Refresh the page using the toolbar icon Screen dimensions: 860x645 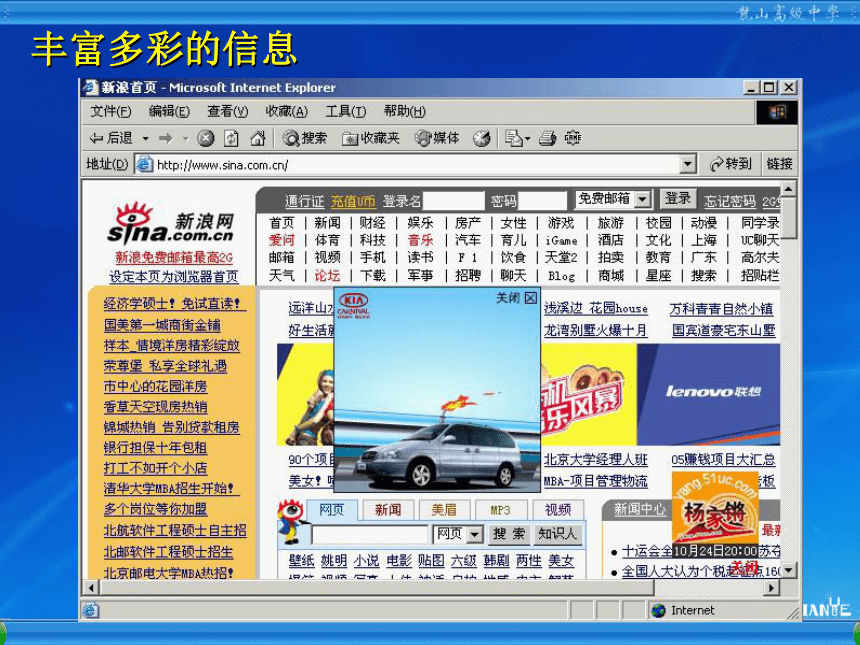pyautogui.click(x=231, y=138)
